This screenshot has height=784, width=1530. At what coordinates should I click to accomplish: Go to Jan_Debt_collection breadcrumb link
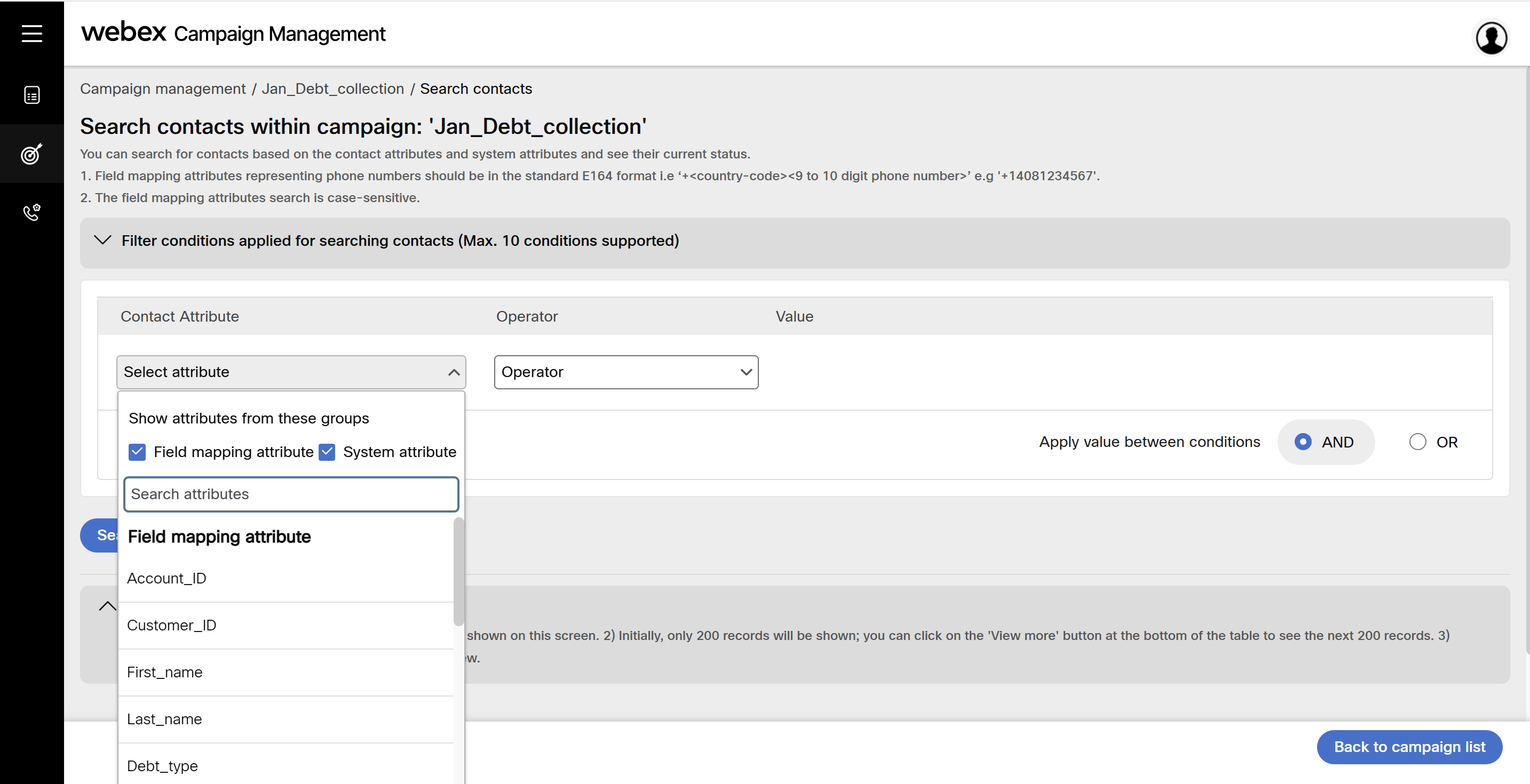click(x=332, y=89)
